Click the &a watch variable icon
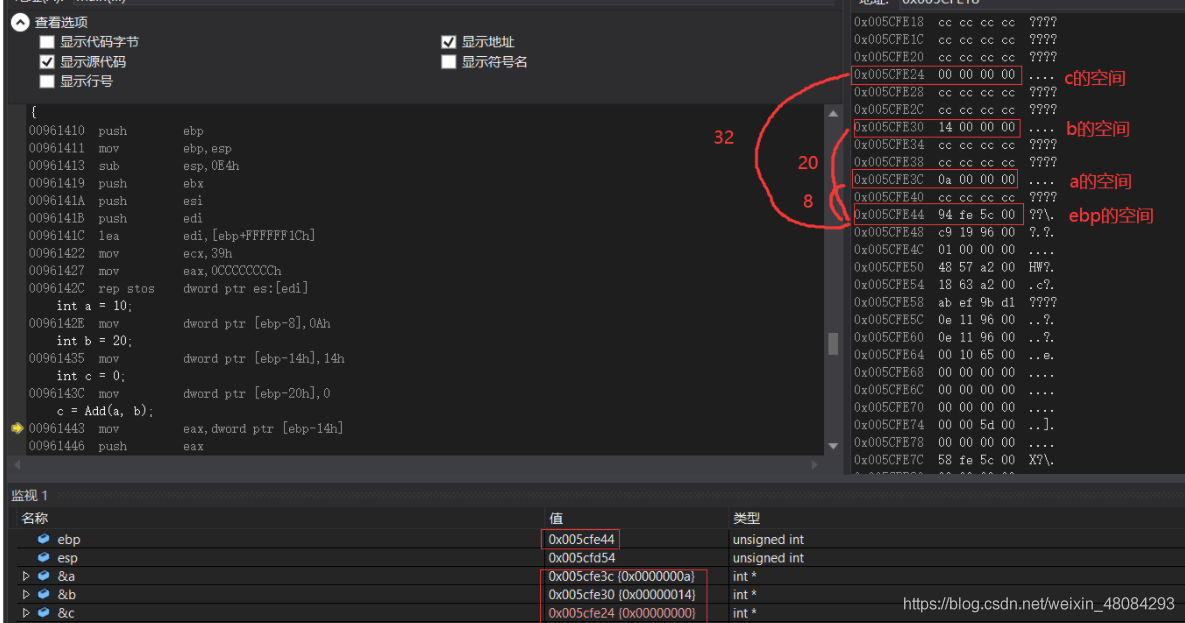This screenshot has height=623, width=1185. pyautogui.click(x=44, y=576)
